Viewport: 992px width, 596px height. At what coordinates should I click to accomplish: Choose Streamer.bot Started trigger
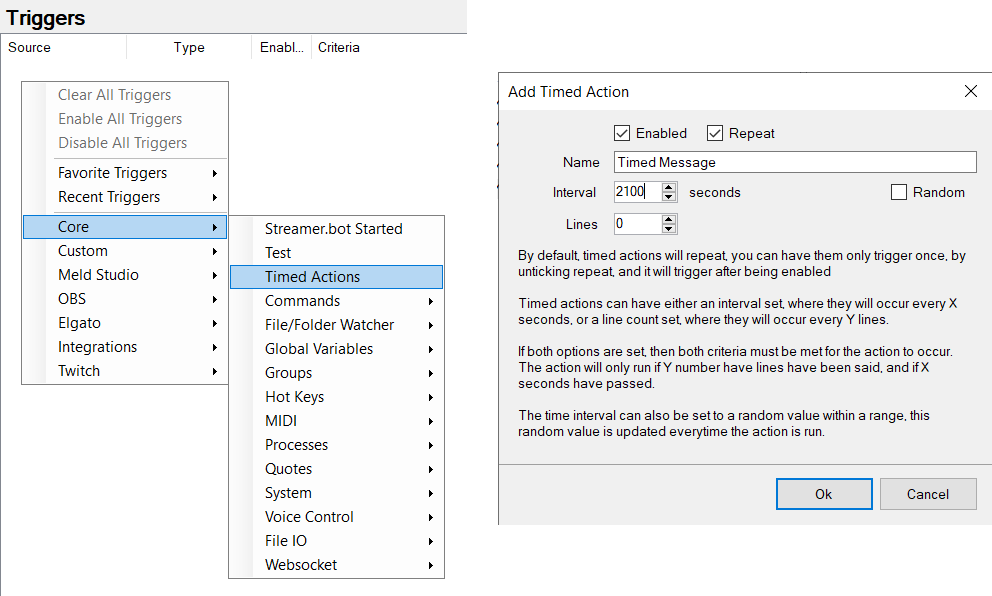coord(333,229)
